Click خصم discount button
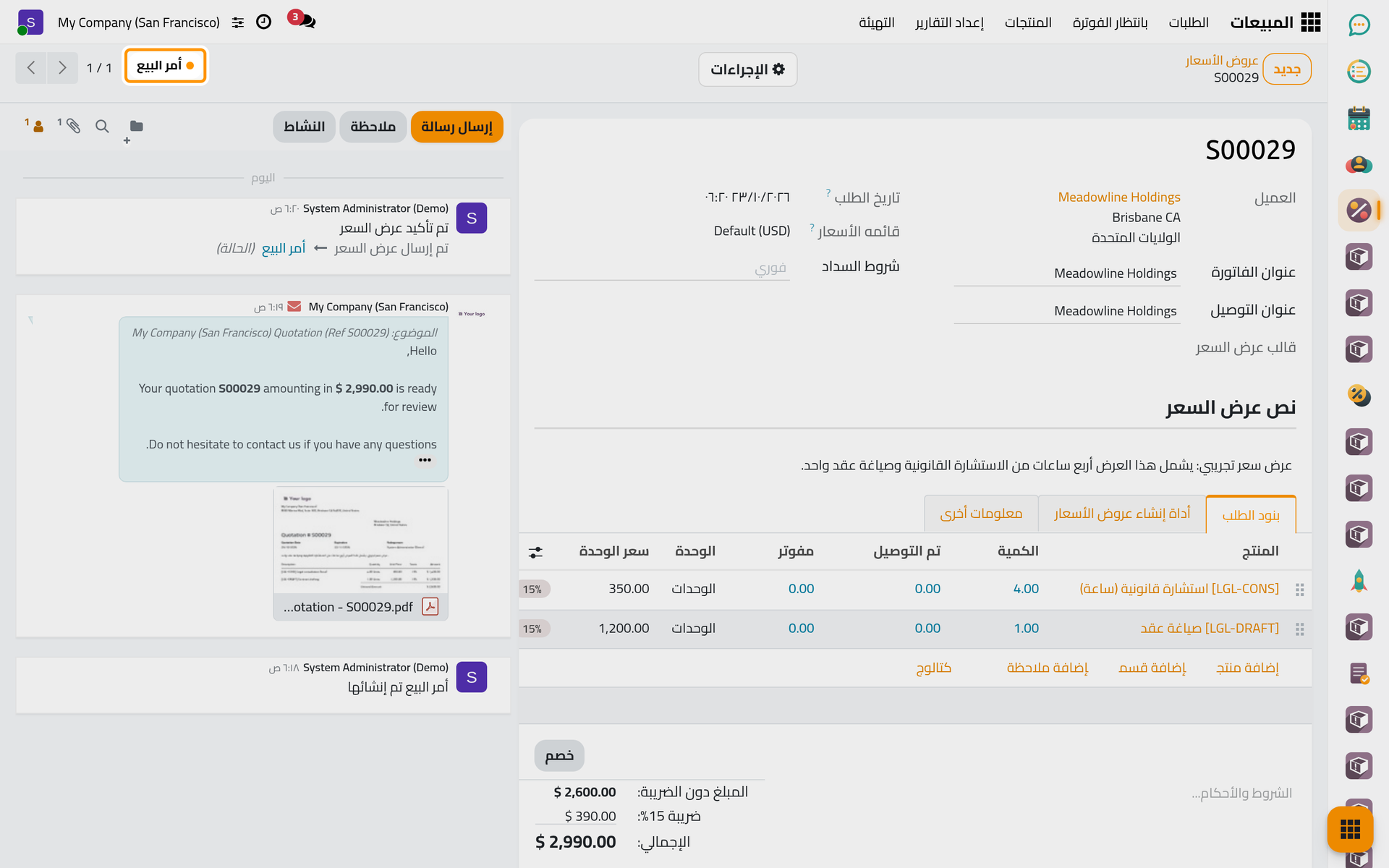The height and width of the screenshot is (868, 1389). pyautogui.click(x=559, y=756)
